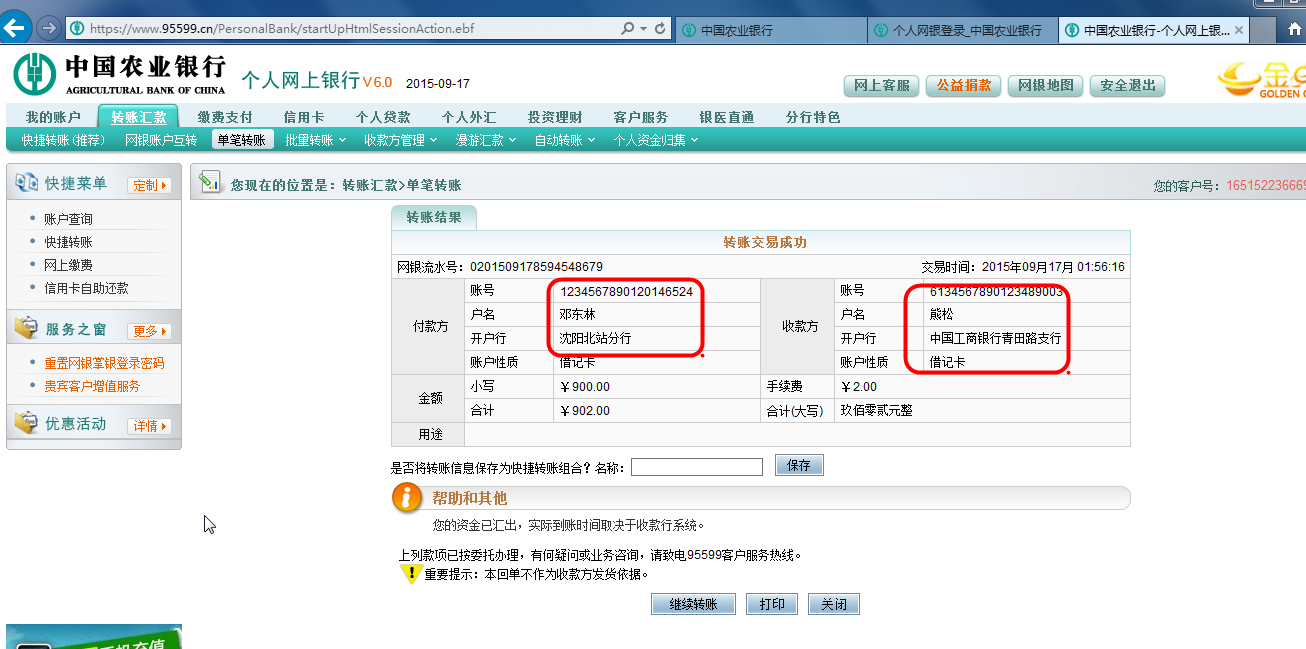Click the 服务之窗 panel icon
This screenshot has height=649, width=1306.
pyautogui.click(x=26, y=328)
